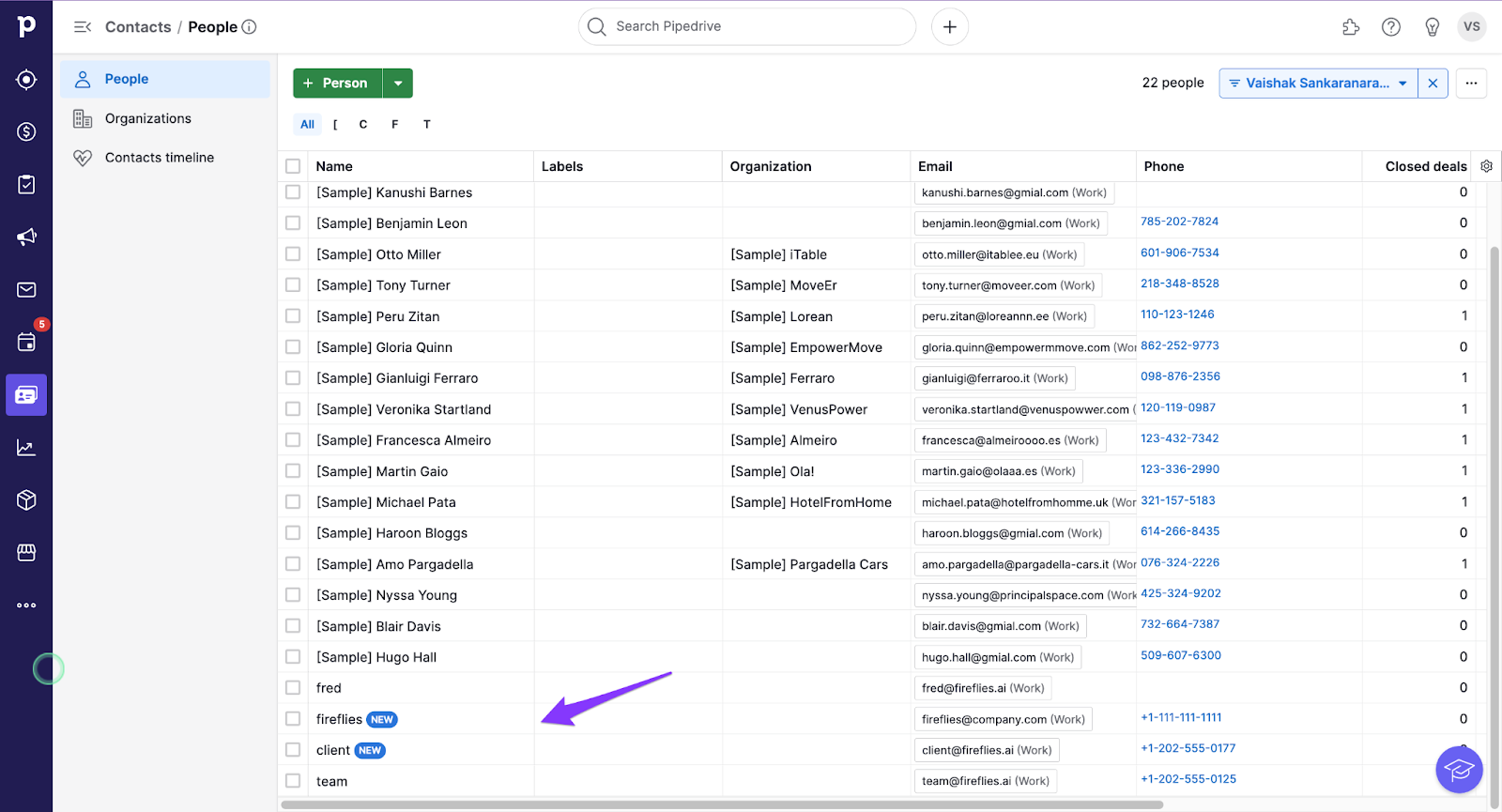The width and height of the screenshot is (1502, 812).
Task: Open the More three-dots sidebar icon
Action: (26, 605)
